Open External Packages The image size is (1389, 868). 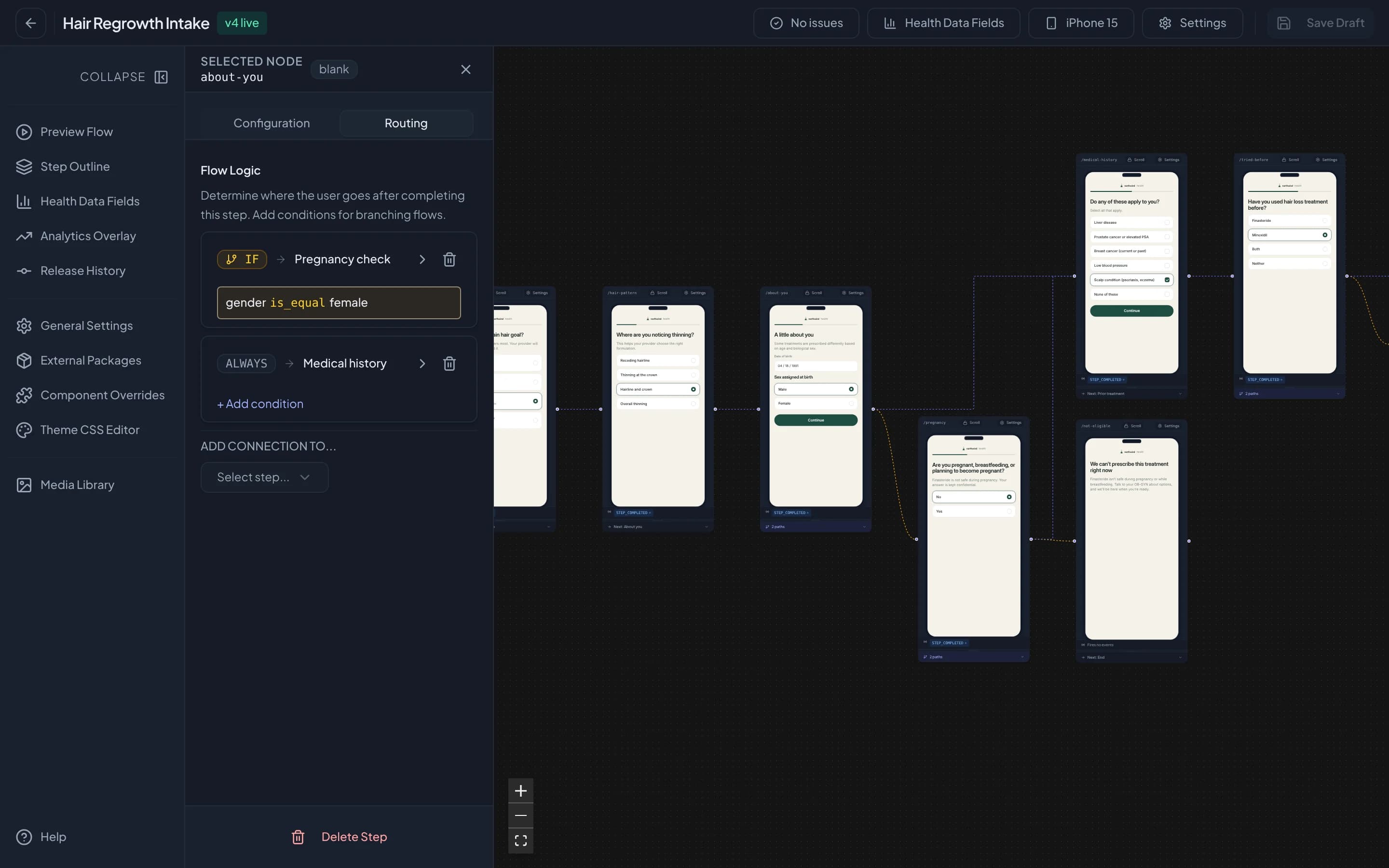(78, 361)
